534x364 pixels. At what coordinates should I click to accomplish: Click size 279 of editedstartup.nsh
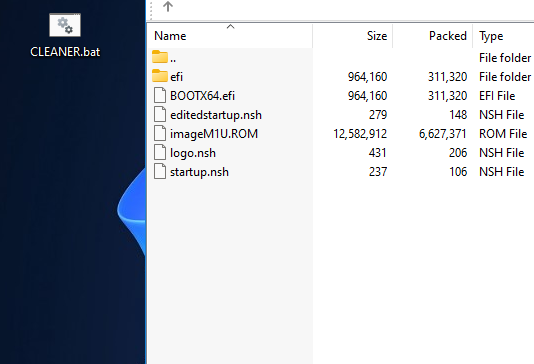[x=378, y=115]
